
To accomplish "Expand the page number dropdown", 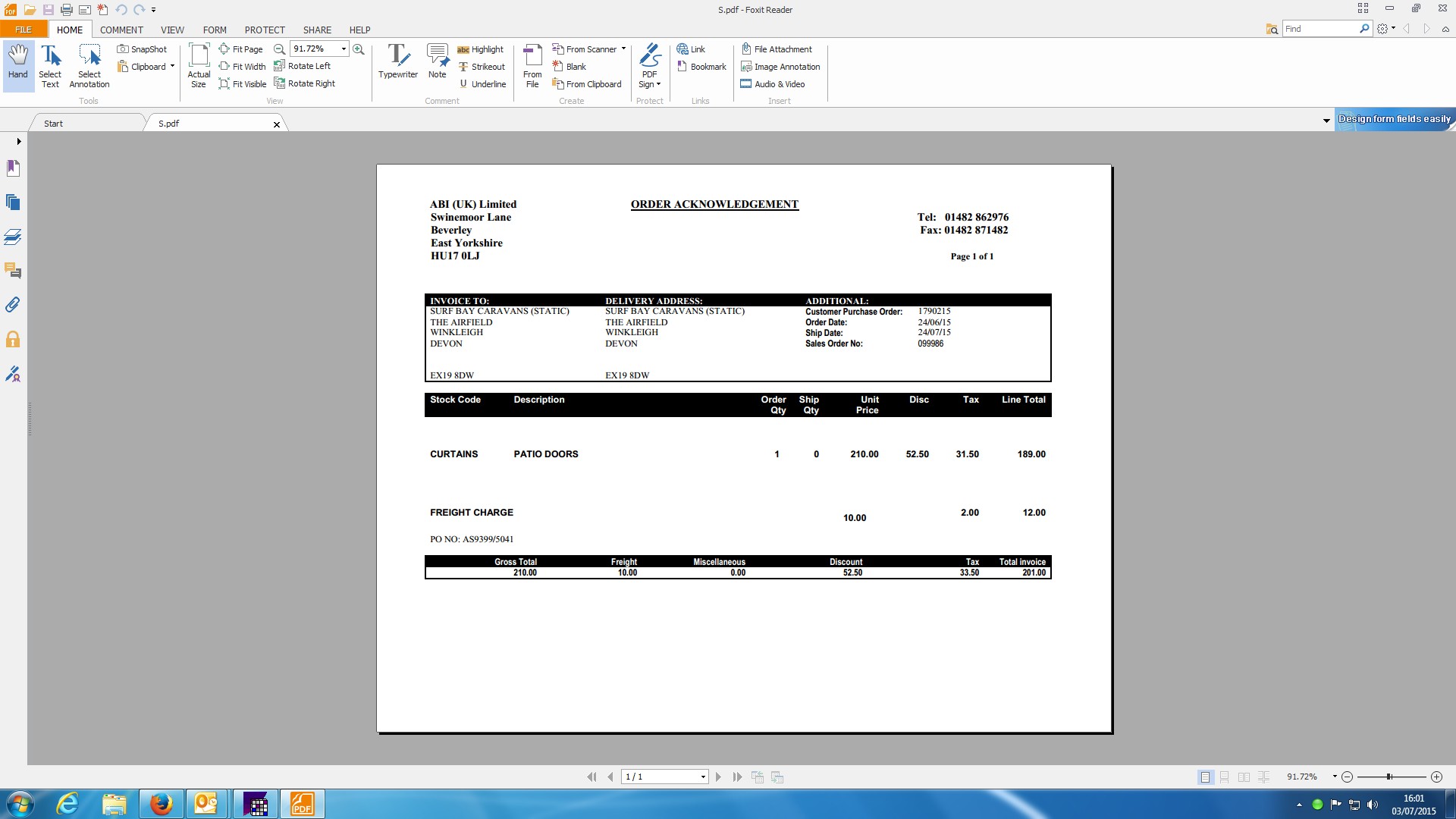I will point(703,777).
